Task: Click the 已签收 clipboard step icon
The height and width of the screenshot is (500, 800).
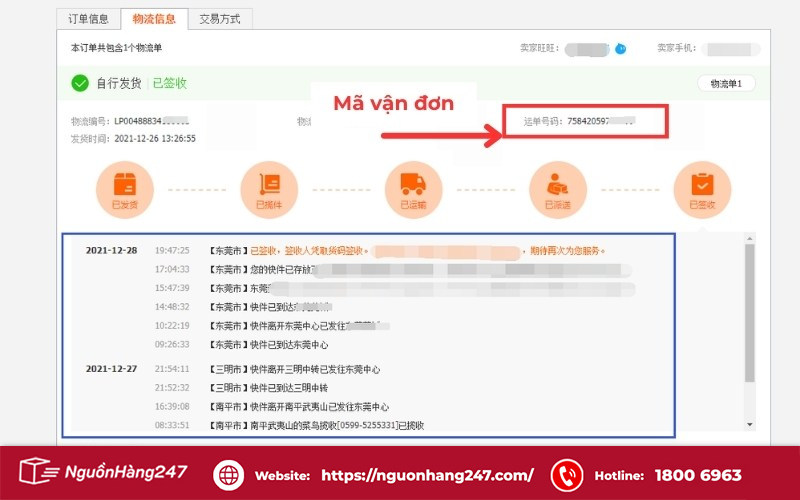Action: coord(703,189)
